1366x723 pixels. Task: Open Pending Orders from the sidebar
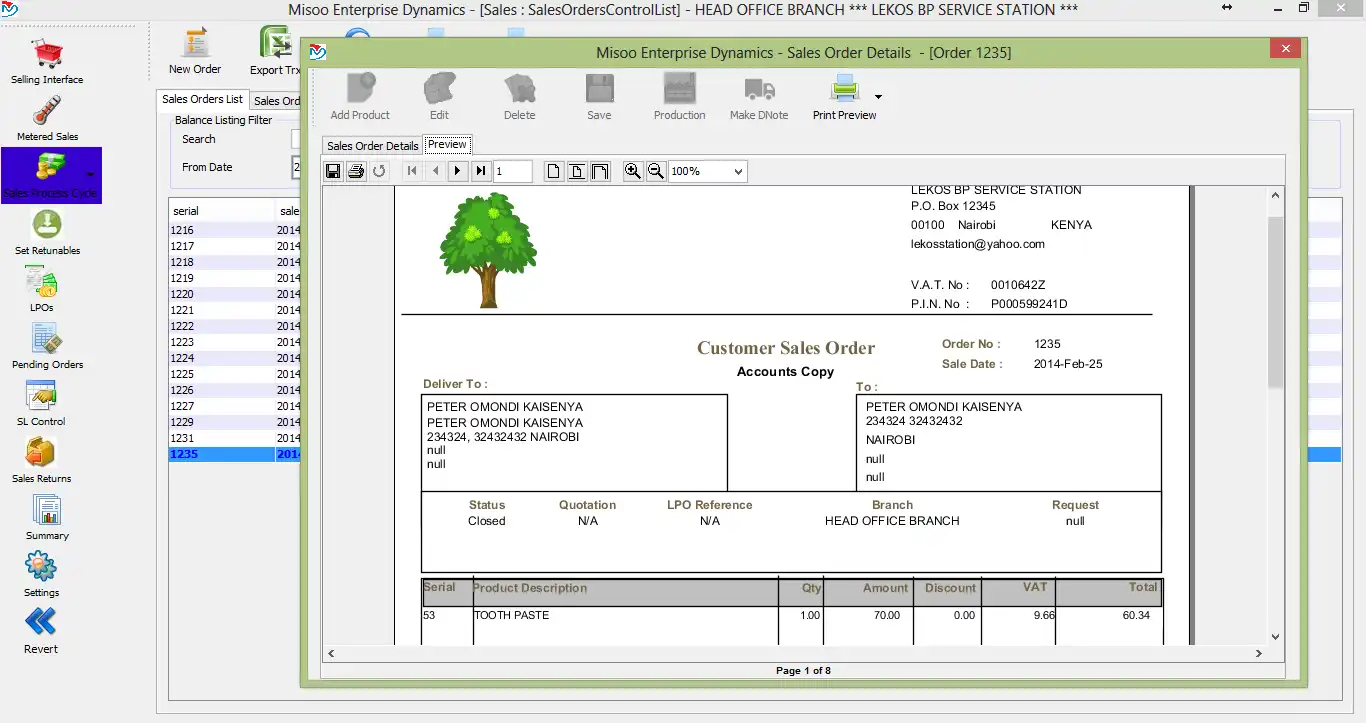(47, 345)
